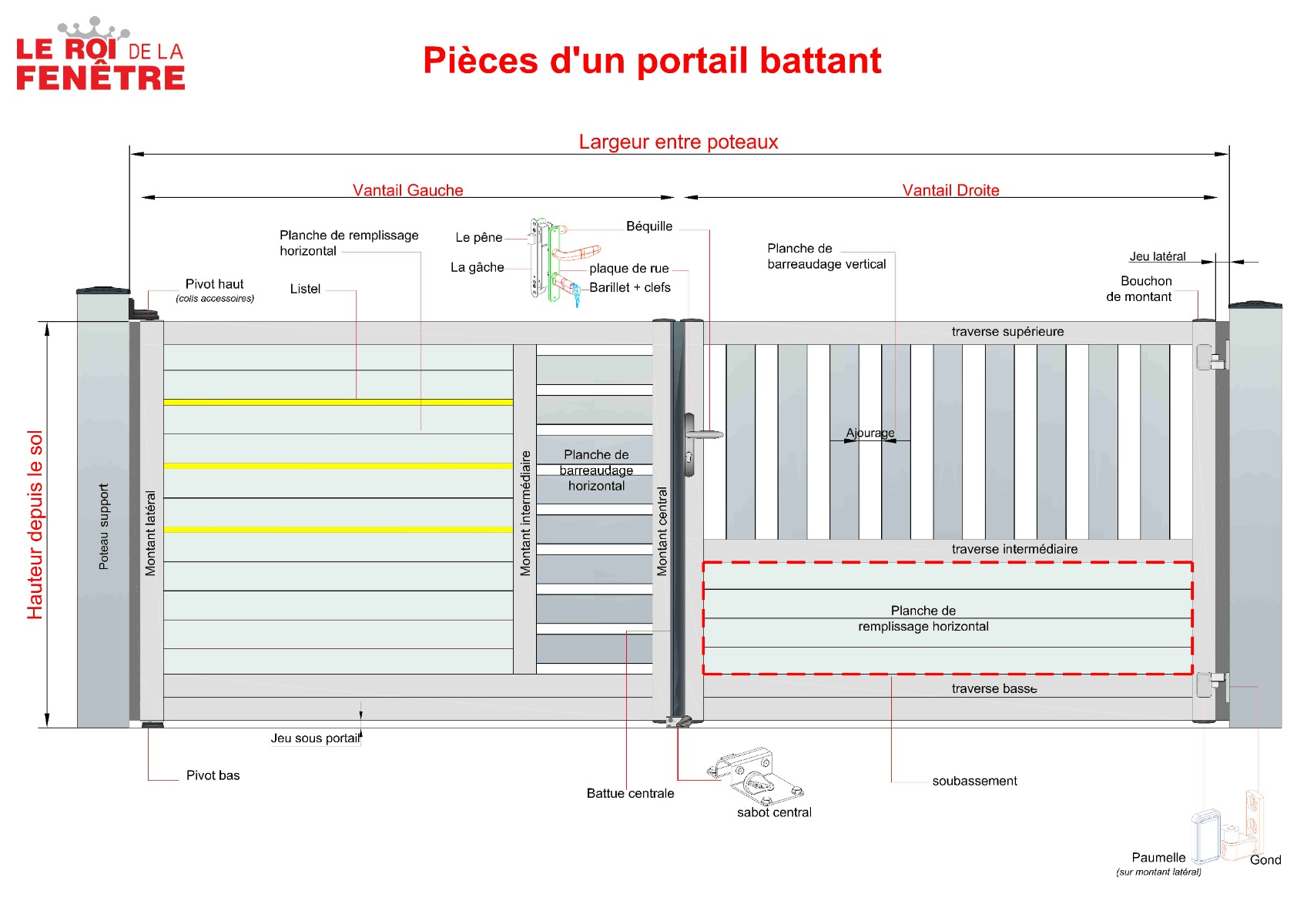Click the 'traverse supérieure' label
Image resolution: width=1307 pixels, height=924 pixels.
1007,332
